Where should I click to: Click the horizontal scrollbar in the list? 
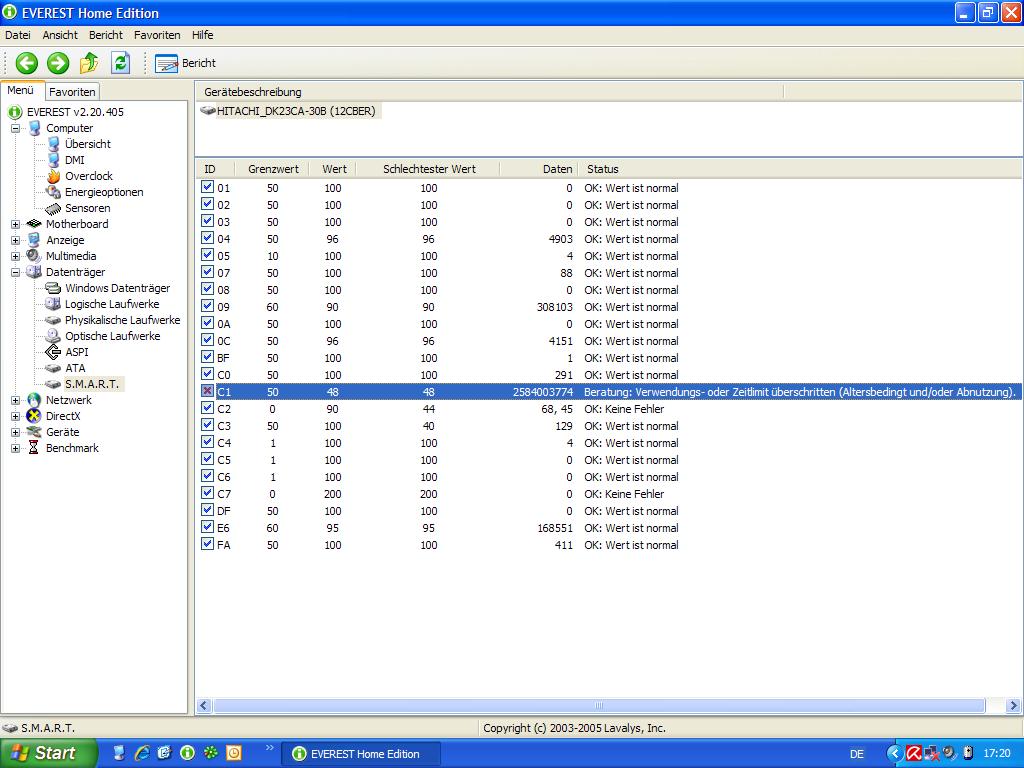(600, 705)
